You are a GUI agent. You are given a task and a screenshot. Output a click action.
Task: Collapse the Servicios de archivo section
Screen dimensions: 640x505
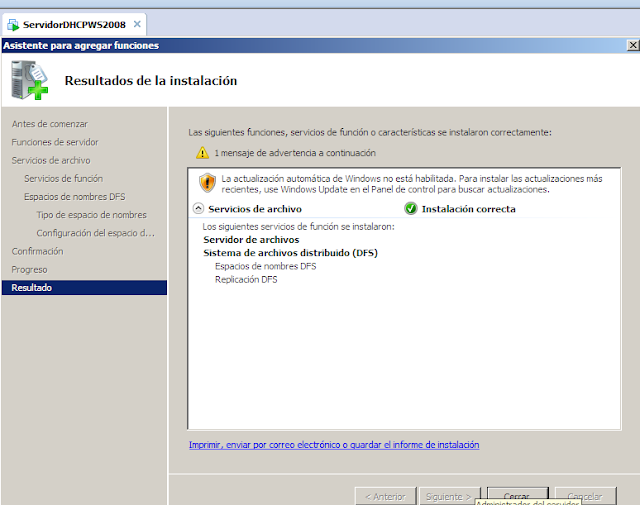[x=198, y=209]
